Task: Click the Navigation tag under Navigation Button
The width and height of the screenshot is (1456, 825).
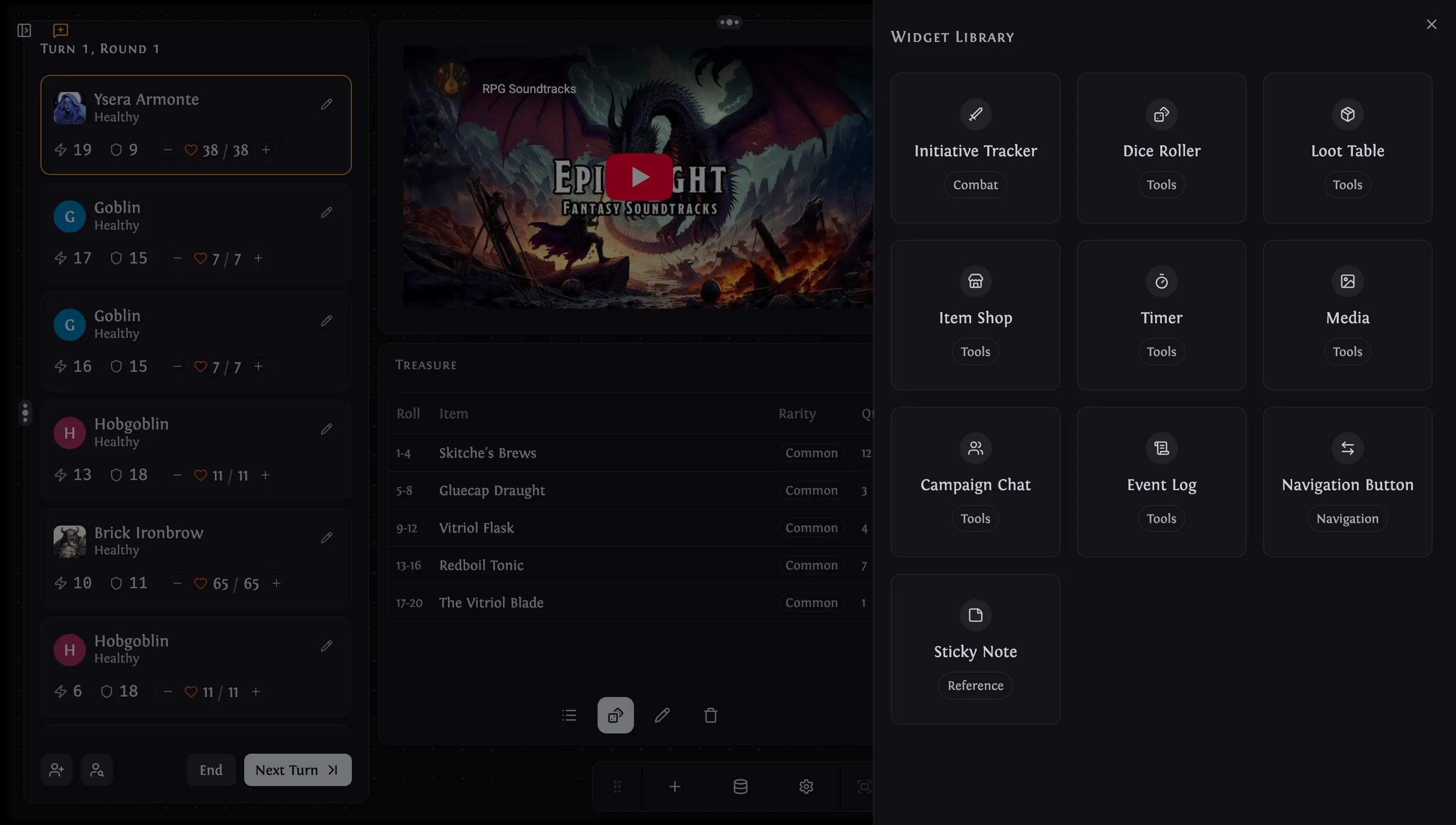Action: tap(1348, 518)
